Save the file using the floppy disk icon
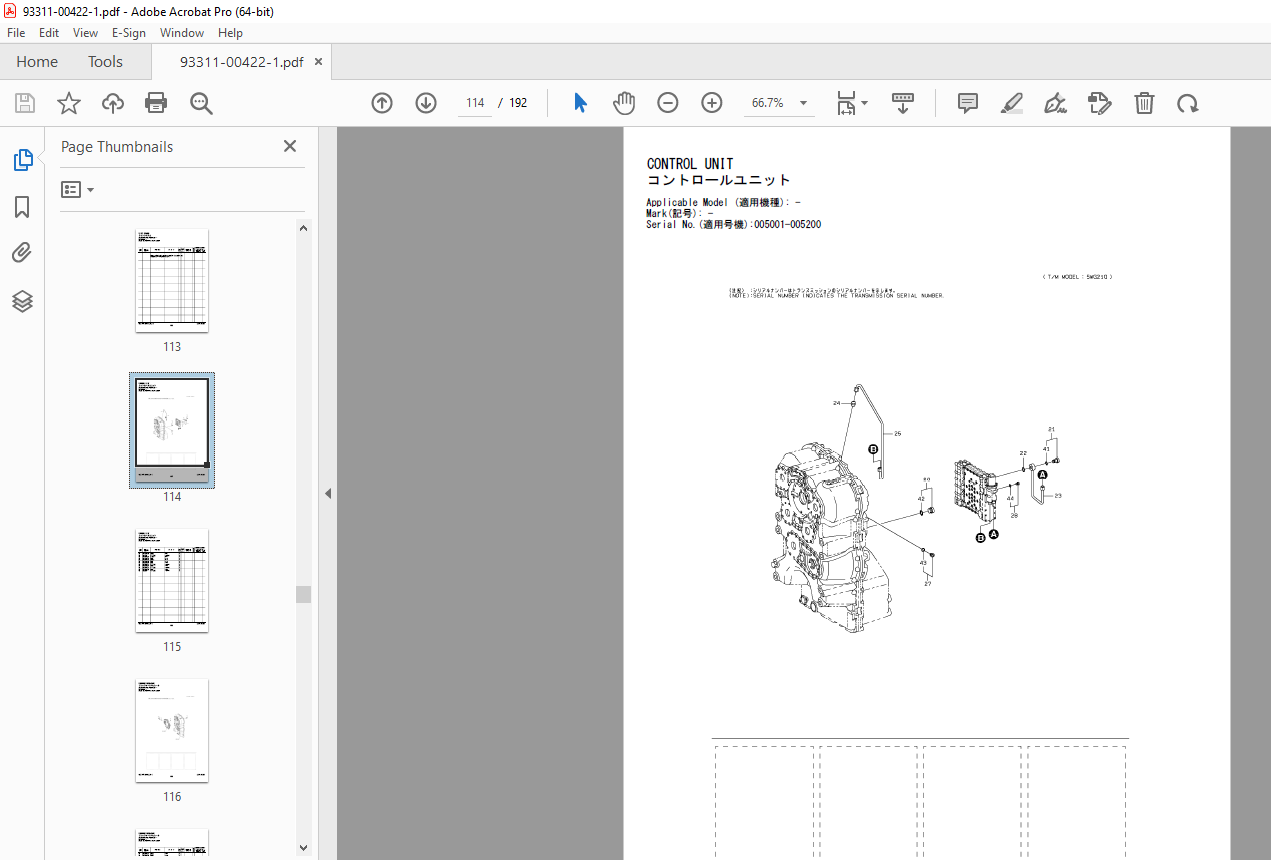 25,103
